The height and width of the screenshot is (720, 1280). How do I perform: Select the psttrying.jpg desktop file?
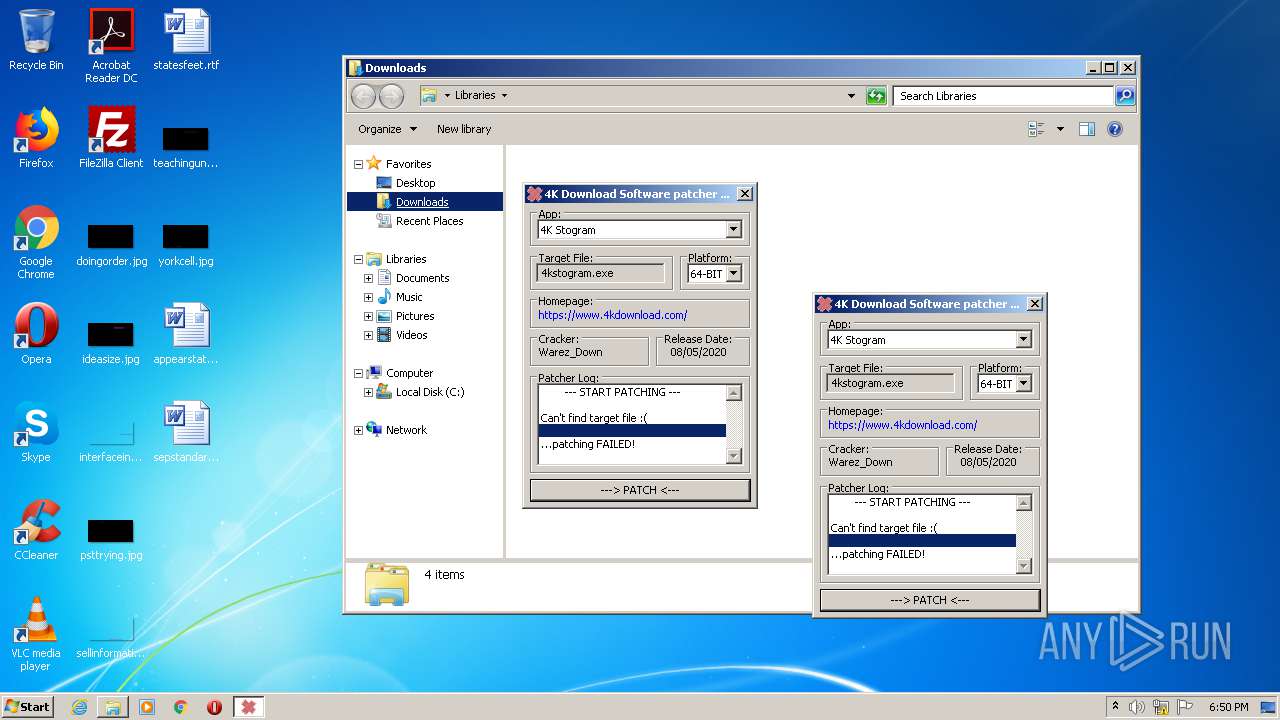(111, 540)
